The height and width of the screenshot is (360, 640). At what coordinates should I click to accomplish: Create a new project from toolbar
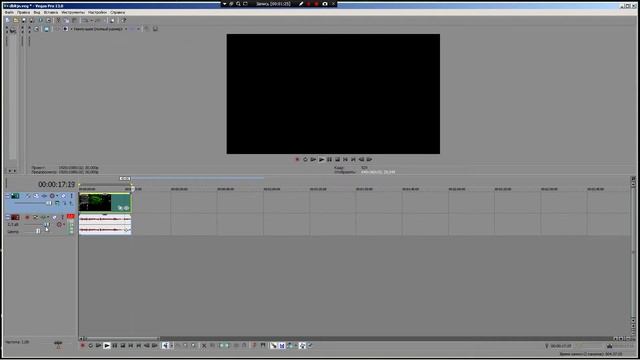pos(7,20)
